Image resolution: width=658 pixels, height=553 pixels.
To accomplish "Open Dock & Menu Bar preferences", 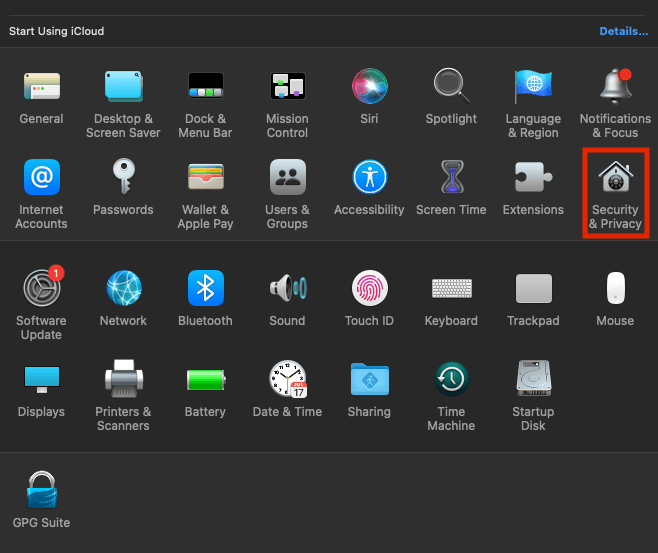I will tap(205, 86).
